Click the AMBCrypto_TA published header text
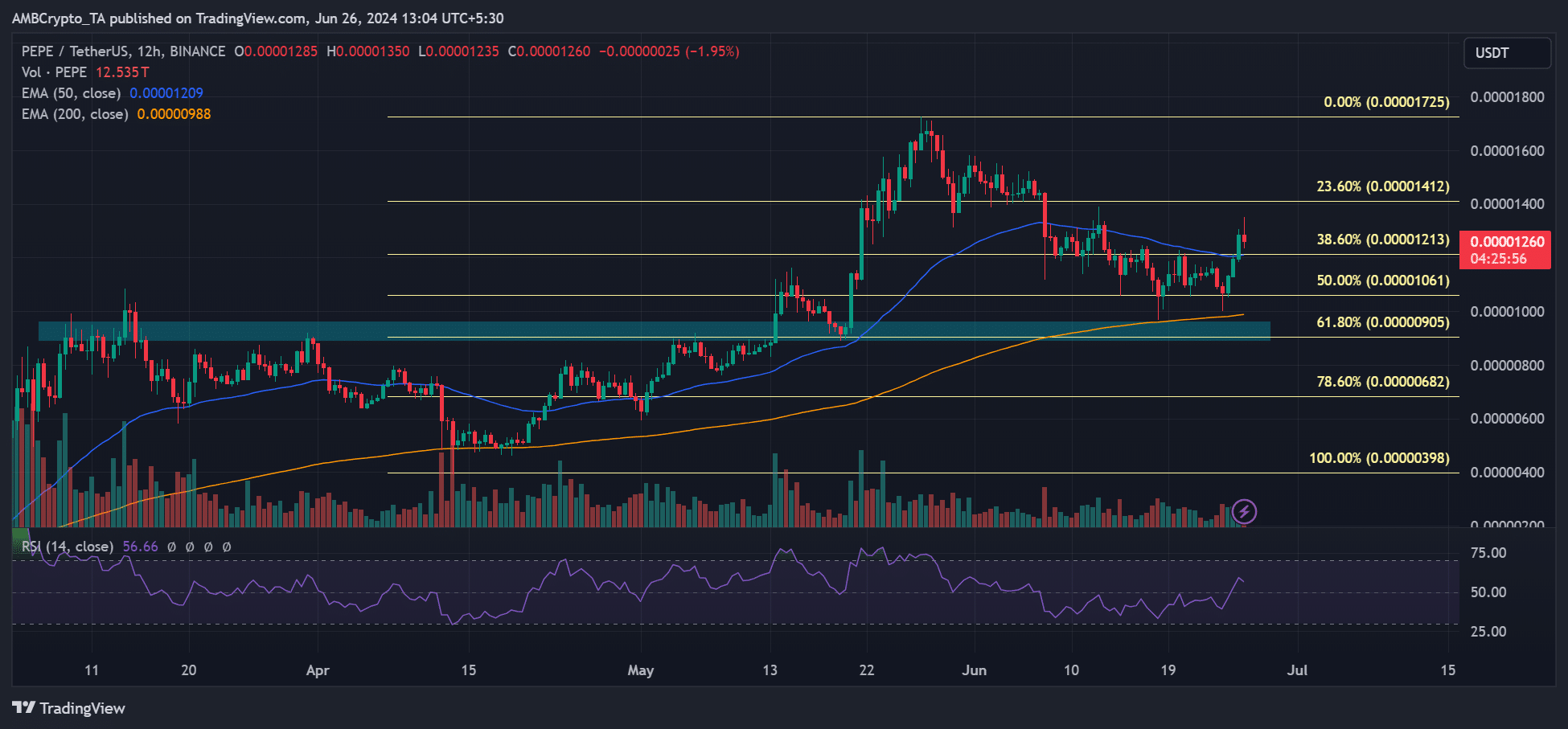 pyautogui.click(x=257, y=18)
